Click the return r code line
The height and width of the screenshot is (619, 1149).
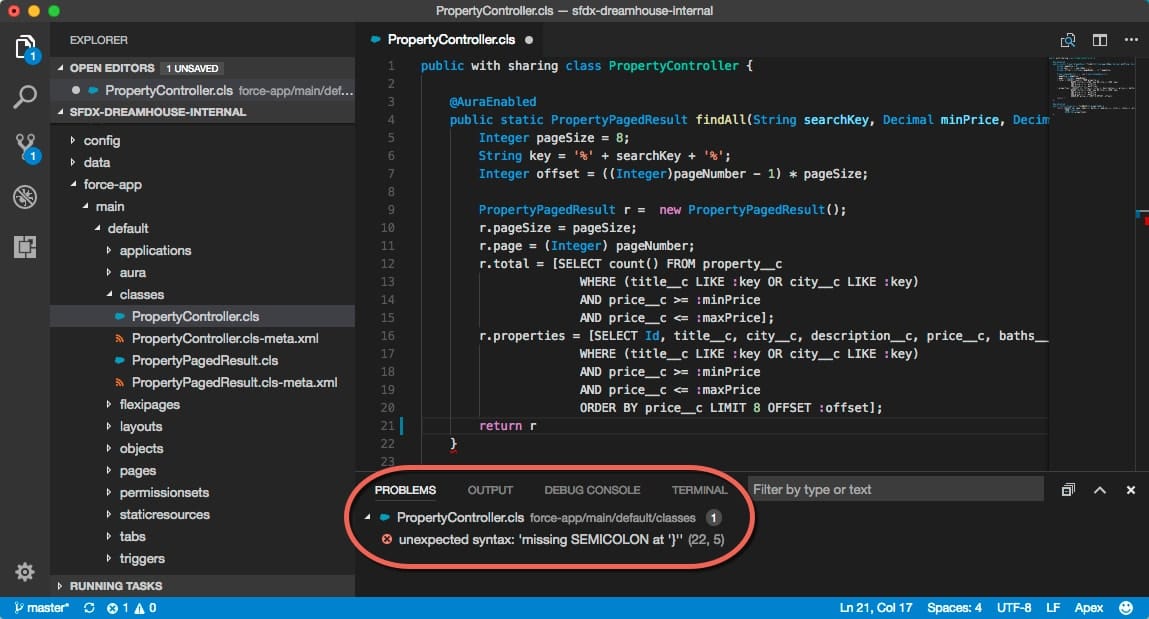[x=507, y=426]
